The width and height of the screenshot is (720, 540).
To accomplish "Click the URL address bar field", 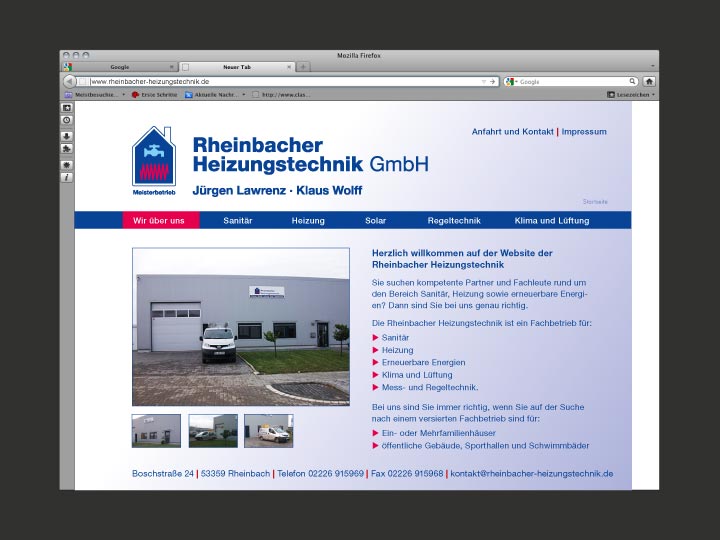I will (x=285, y=82).
